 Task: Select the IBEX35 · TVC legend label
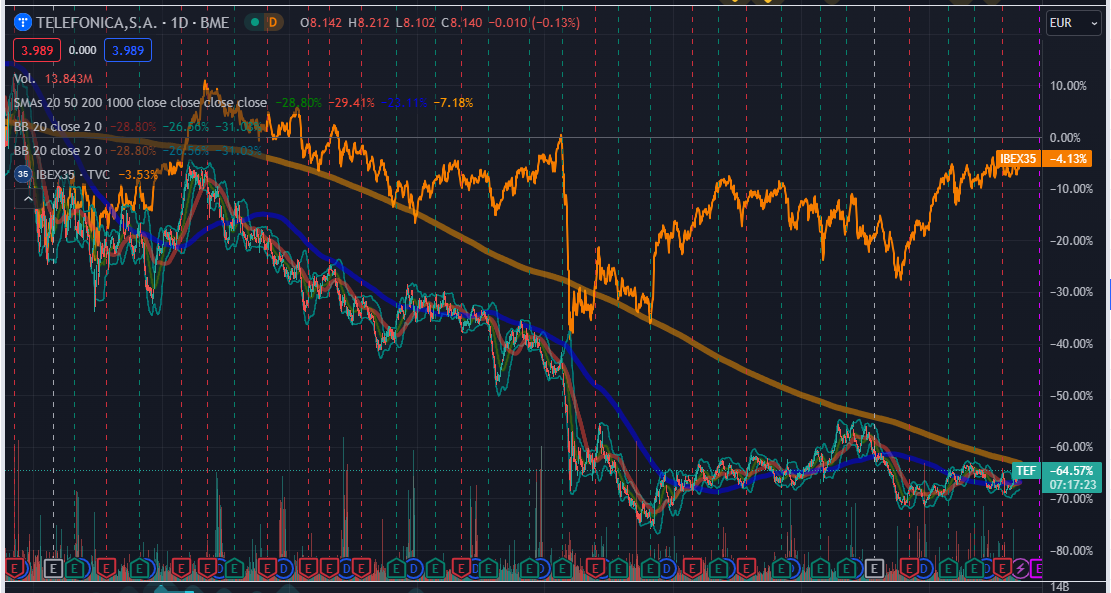(73, 174)
